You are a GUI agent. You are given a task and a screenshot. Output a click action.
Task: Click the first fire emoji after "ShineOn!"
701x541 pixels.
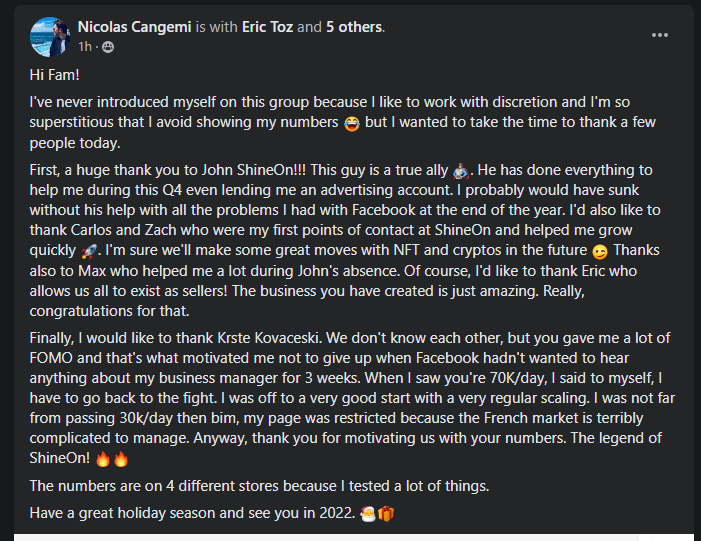(103, 459)
